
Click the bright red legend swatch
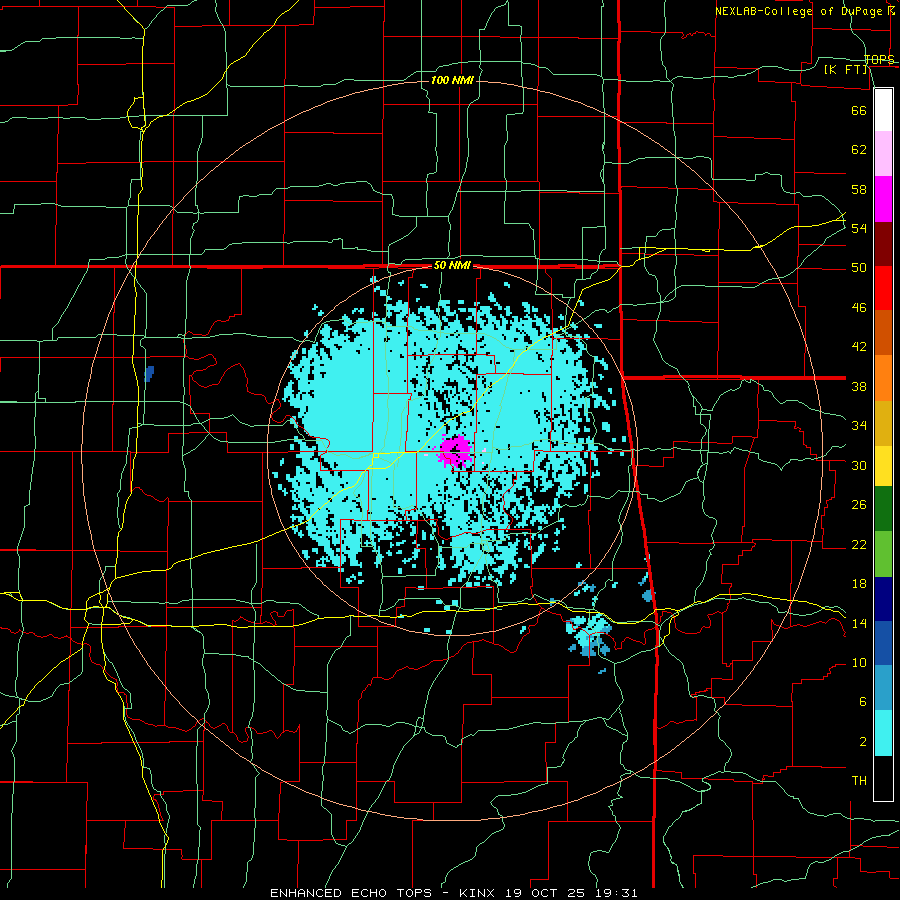[883, 289]
